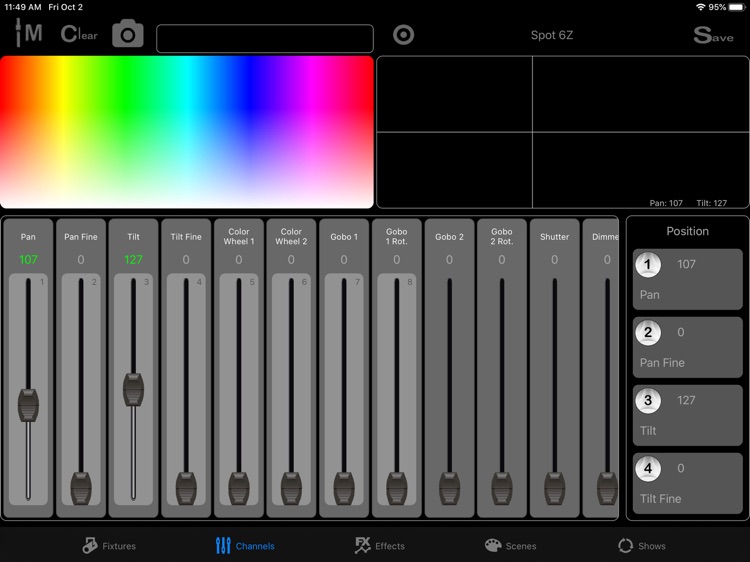Click the Gobo 2 Rot. fader knob
The width and height of the screenshot is (750, 562).
tap(502, 488)
